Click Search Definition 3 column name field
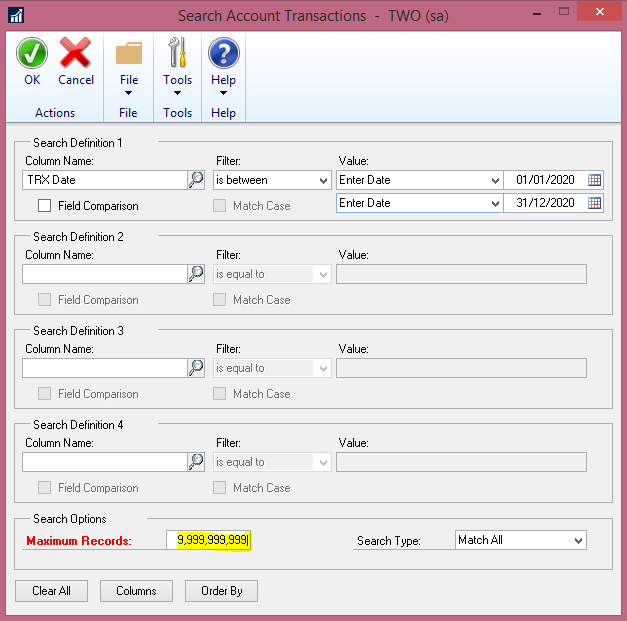 pos(105,368)
